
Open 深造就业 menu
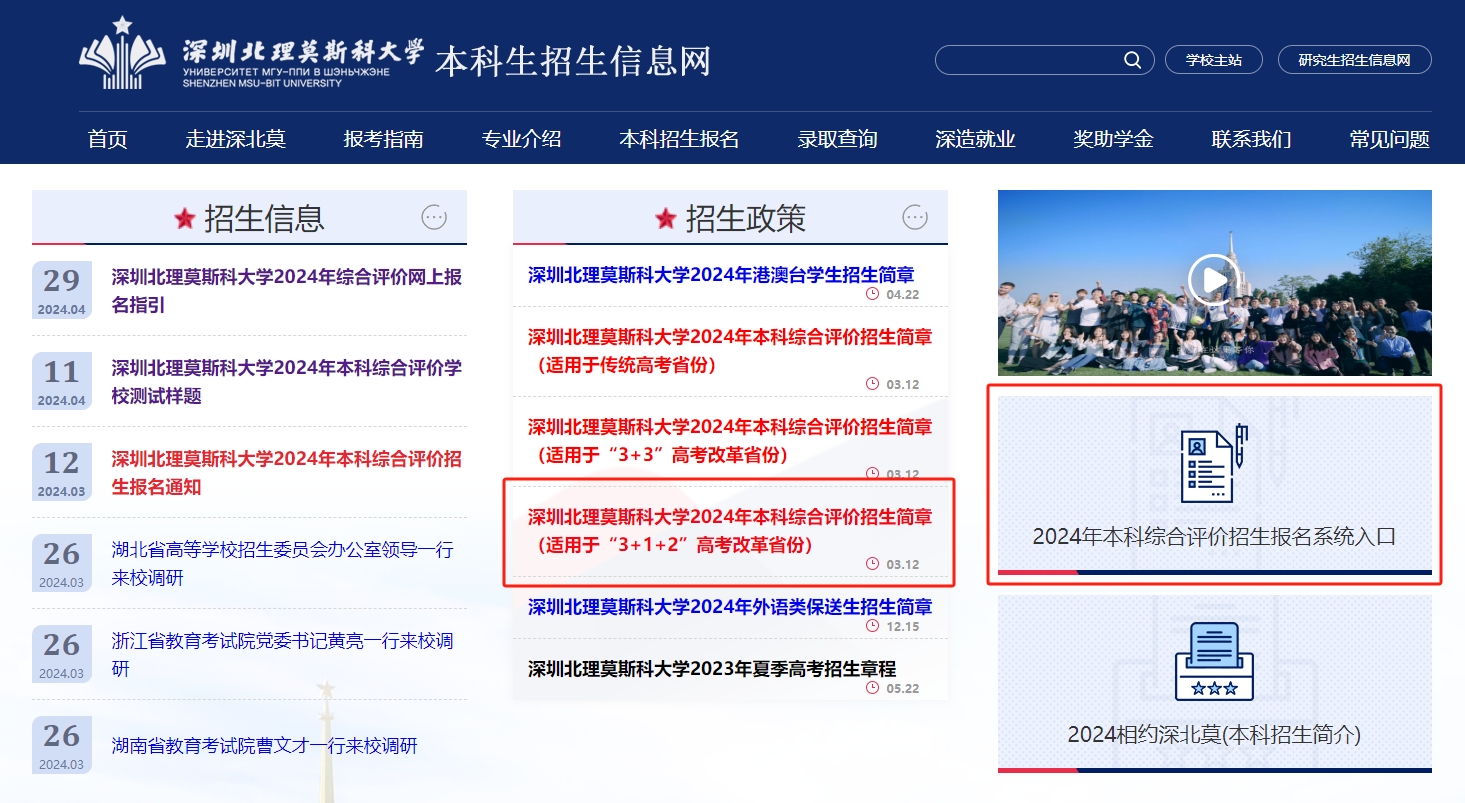(976, 139)
